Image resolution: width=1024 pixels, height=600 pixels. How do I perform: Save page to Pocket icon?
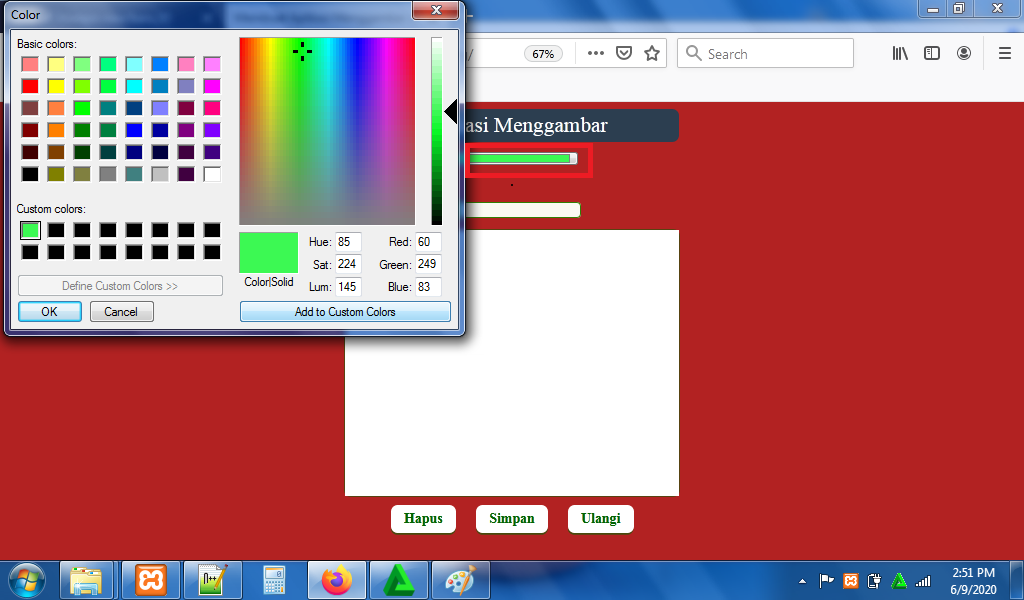click(624, 54)
